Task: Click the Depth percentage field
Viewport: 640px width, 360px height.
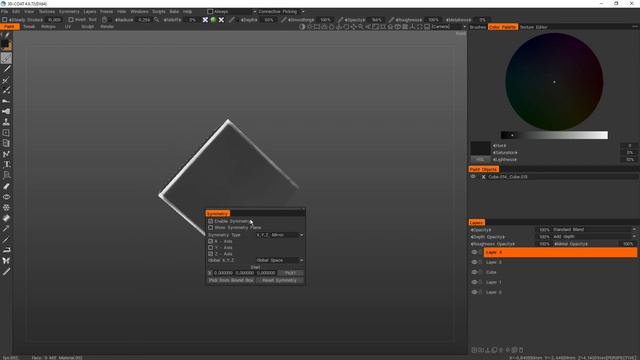Action: (269, 20)
